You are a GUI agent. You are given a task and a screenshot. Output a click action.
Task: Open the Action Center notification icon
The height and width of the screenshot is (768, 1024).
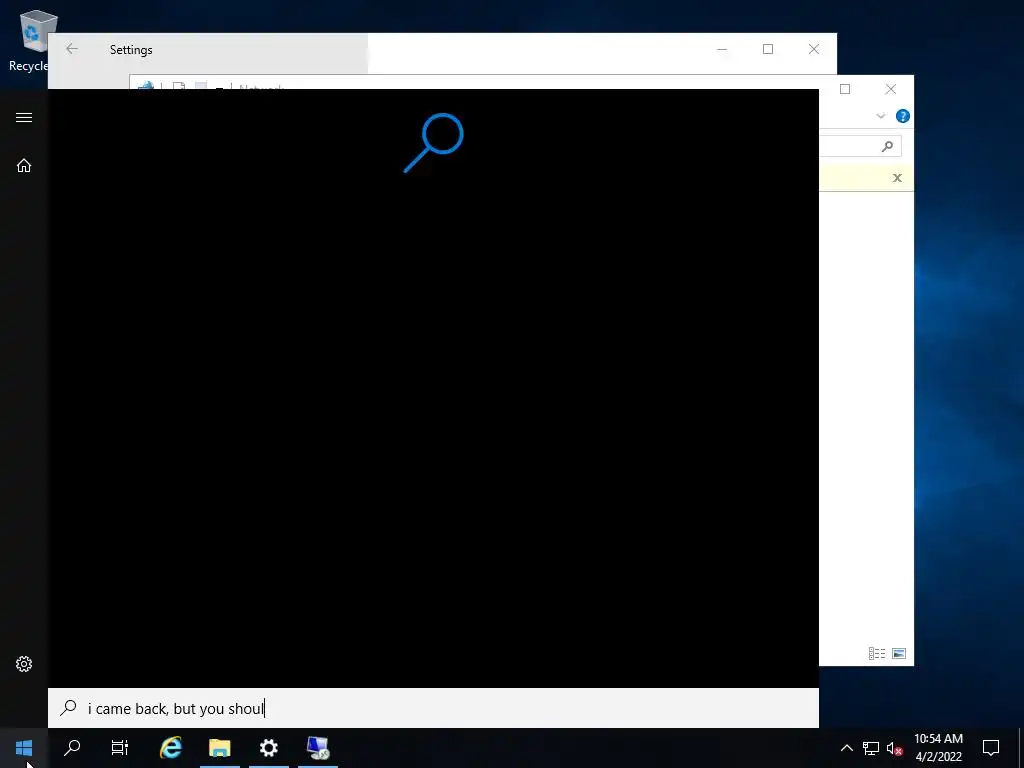point(991,748)
